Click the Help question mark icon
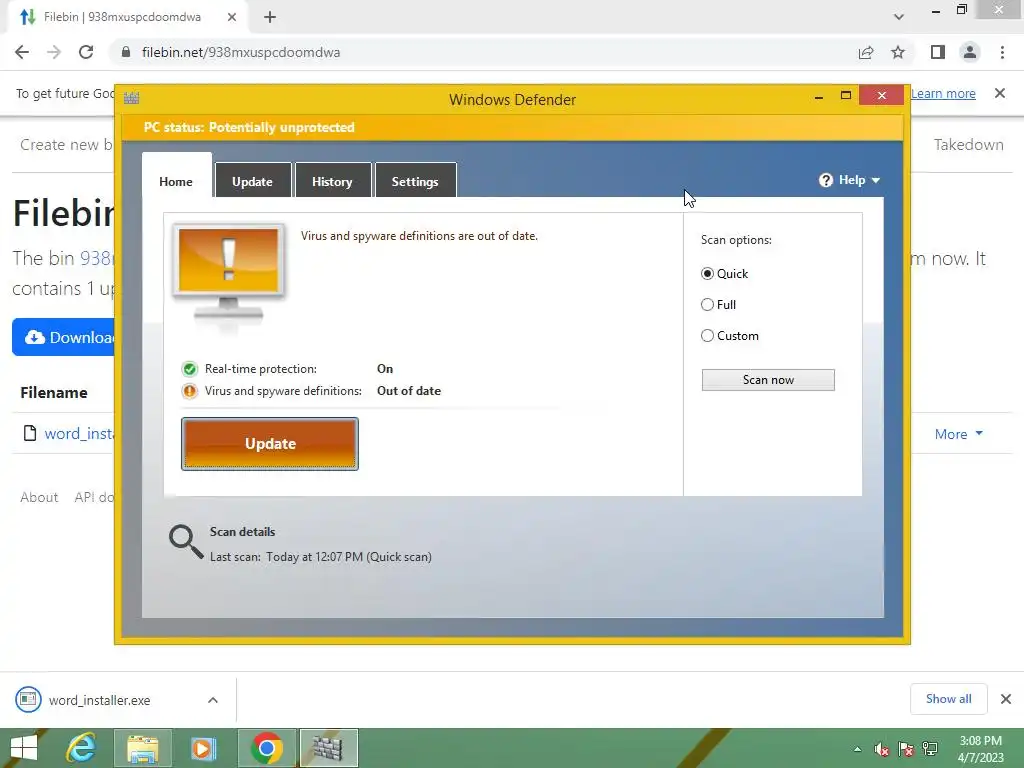Screen dimensions: 1024x768 coord(825,180)
